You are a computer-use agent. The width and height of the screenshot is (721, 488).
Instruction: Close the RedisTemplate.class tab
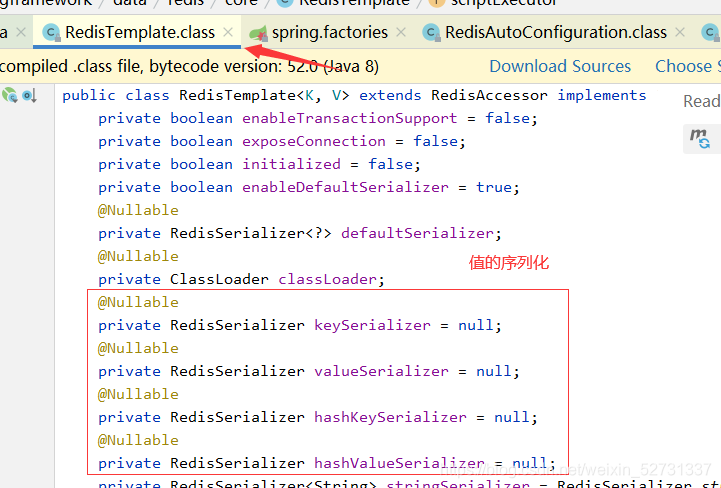click(228, 32)
